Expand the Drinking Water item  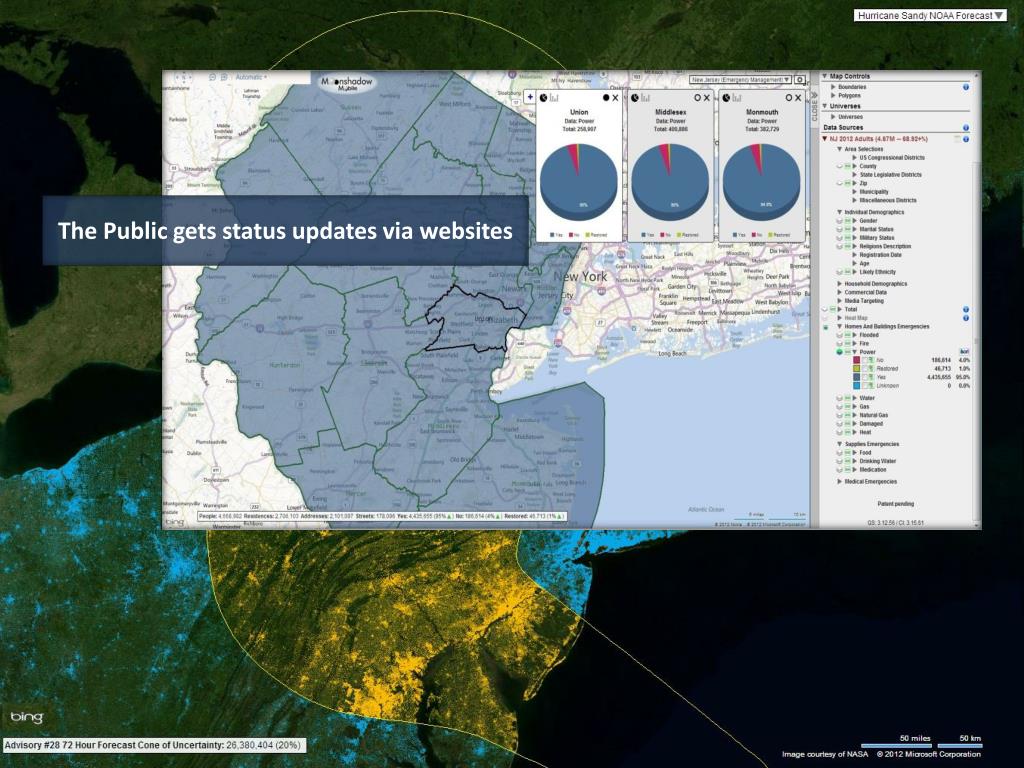tap(855, 461)
